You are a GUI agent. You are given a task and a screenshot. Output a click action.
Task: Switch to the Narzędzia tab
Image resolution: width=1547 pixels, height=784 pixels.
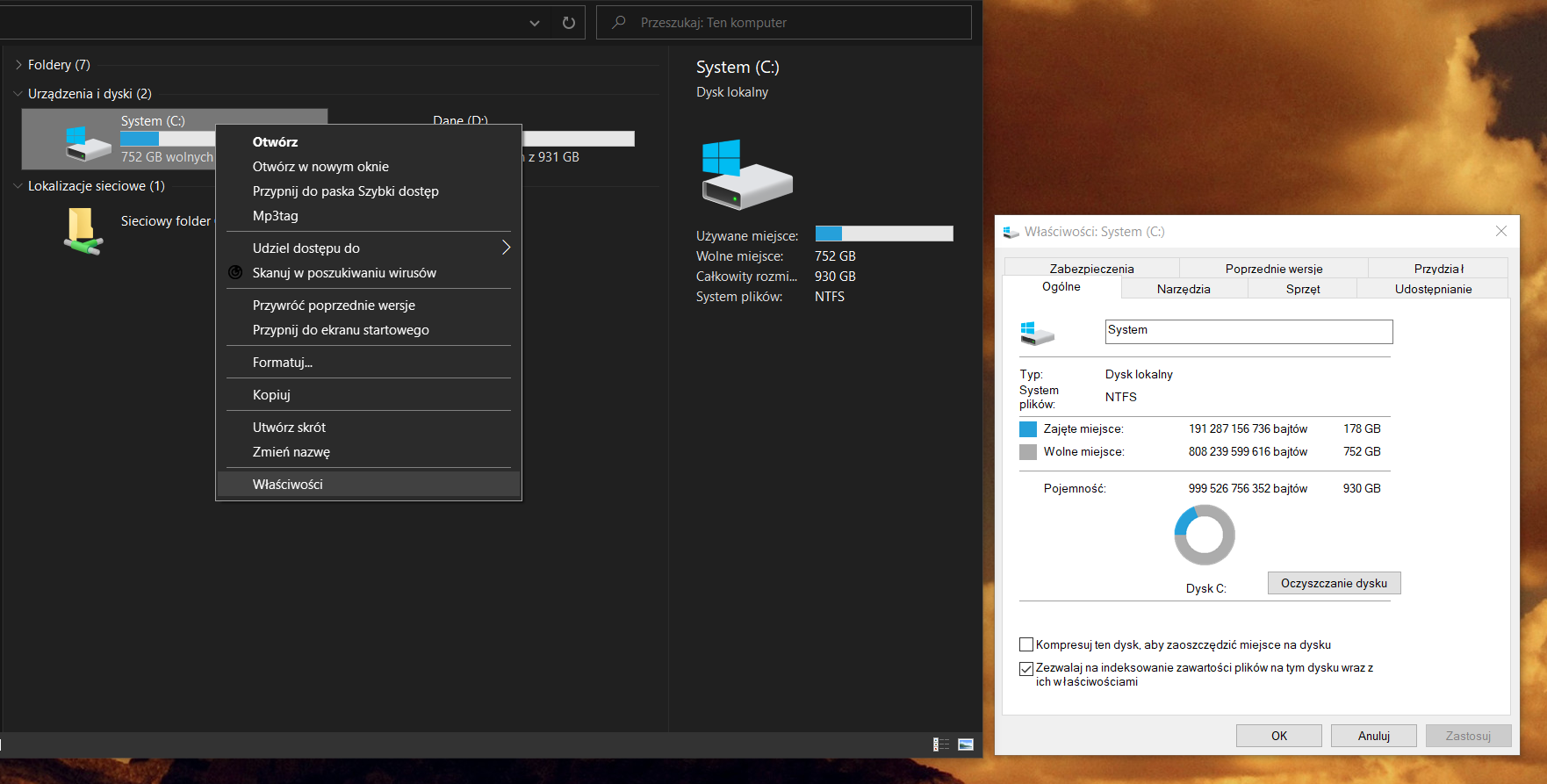pyautogui.click(x=1183, y=289)
